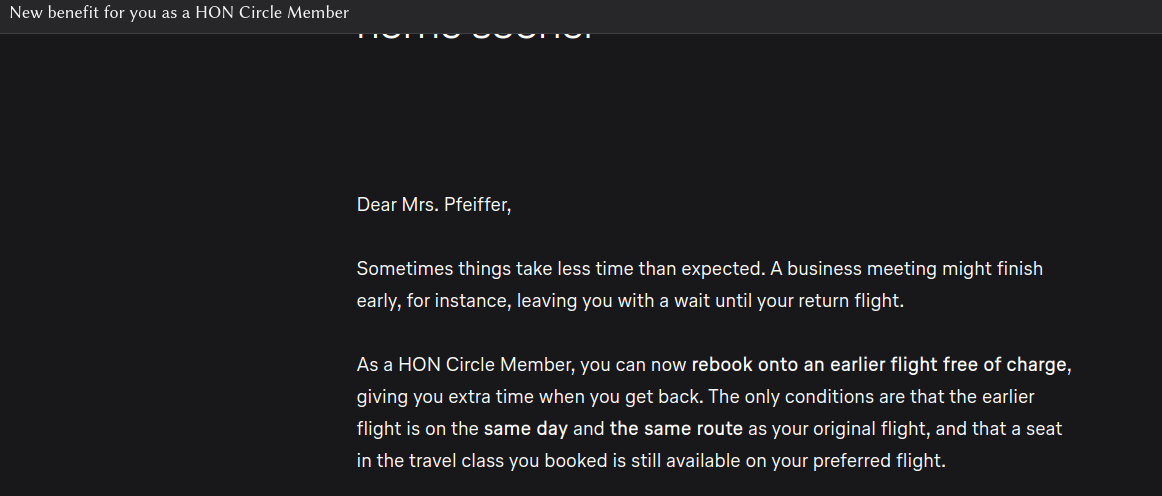Click the bold text "same day"
Viewport: 1162px width, 496px height.
[x=526, y=429]
